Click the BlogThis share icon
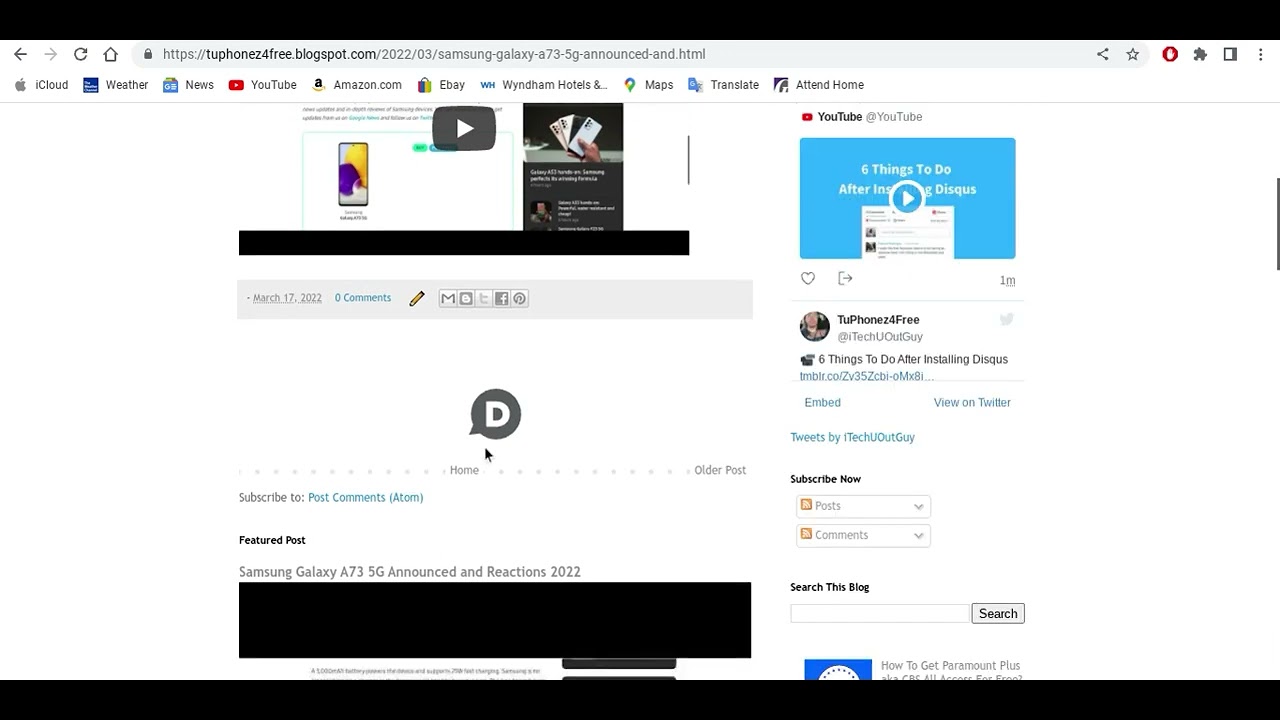Viewport: 1280px width, 720px height. click(466, 298)
